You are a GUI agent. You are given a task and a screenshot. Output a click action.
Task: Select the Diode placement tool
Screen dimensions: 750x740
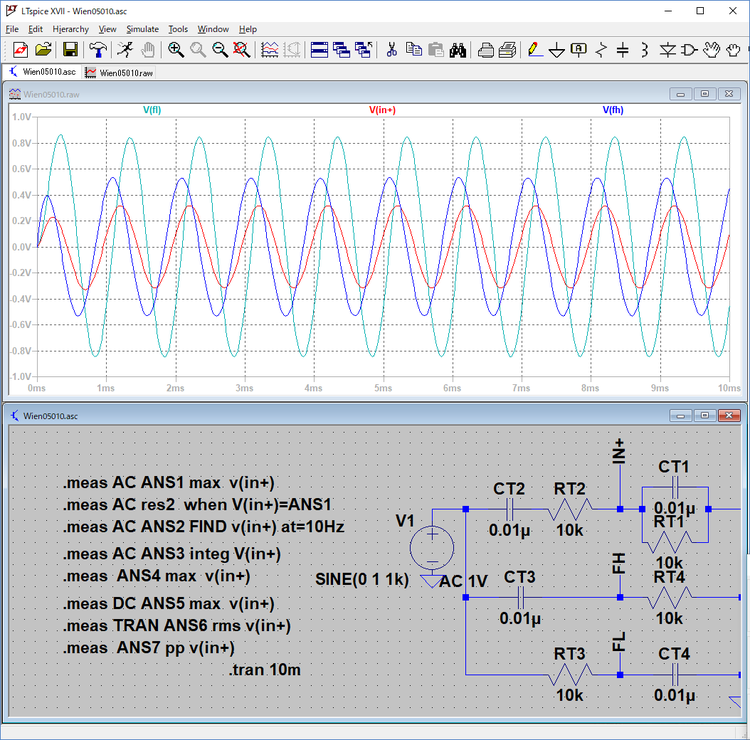[666, 49]
